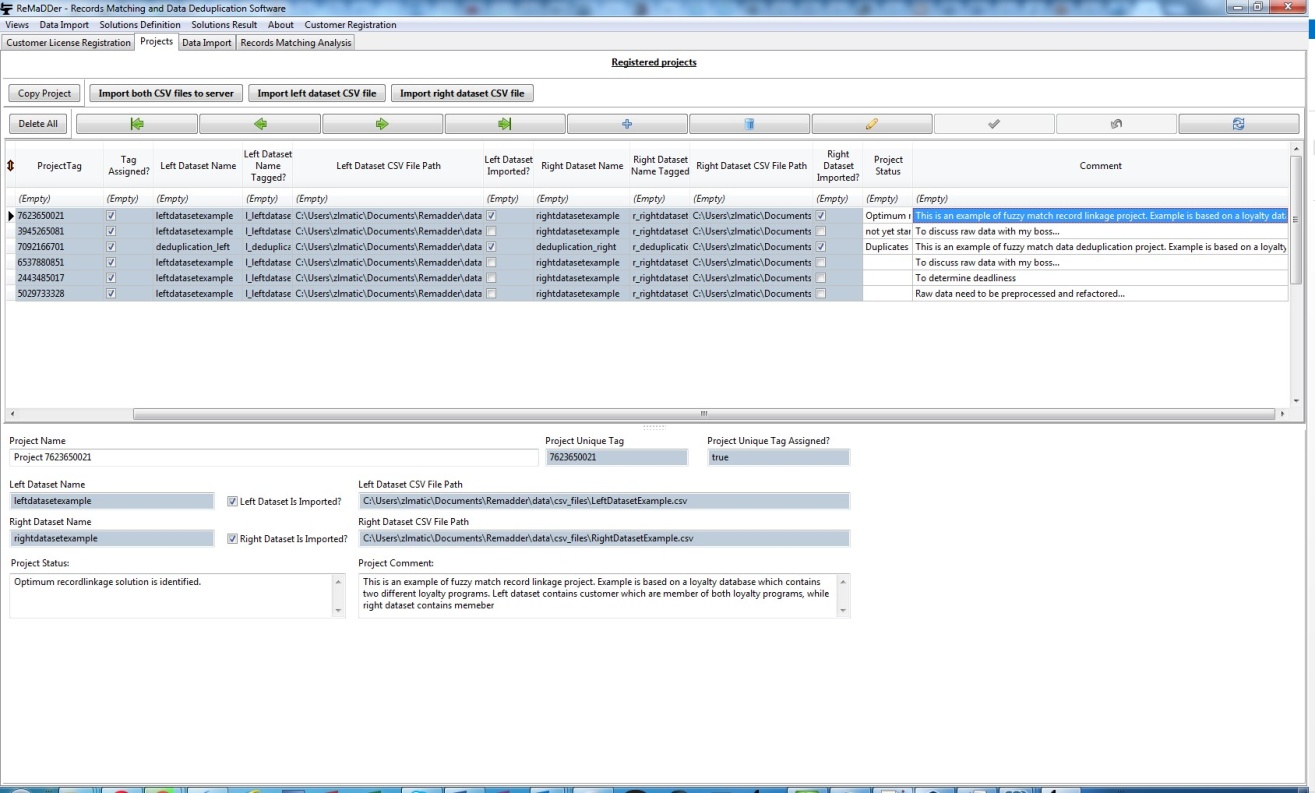Edit the selected project with pencil icon
This screenshot has height=793, width=1315.
(872, 124)
